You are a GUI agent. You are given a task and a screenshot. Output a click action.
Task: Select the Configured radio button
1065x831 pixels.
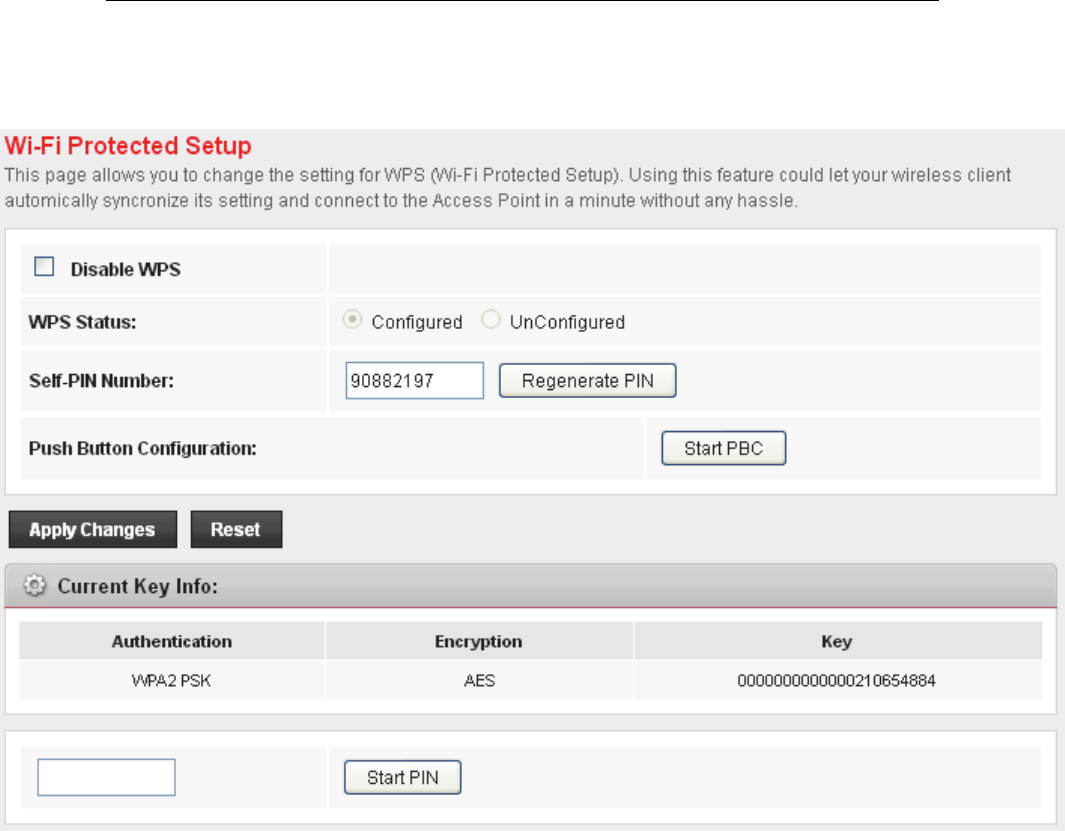pos(352,322)
